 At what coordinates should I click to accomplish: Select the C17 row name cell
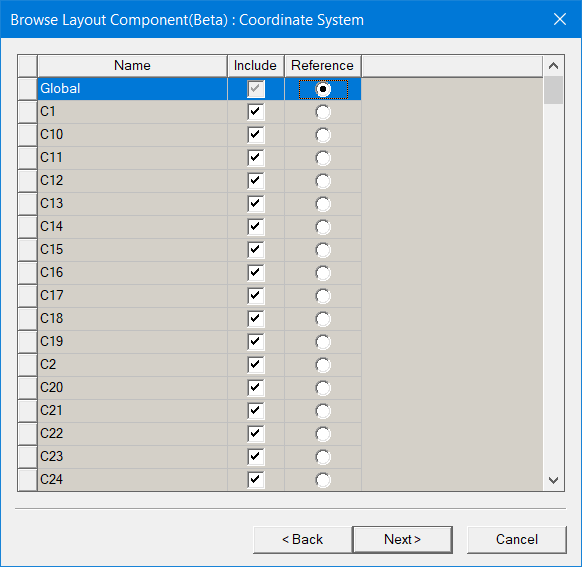(x=132, y=296)
